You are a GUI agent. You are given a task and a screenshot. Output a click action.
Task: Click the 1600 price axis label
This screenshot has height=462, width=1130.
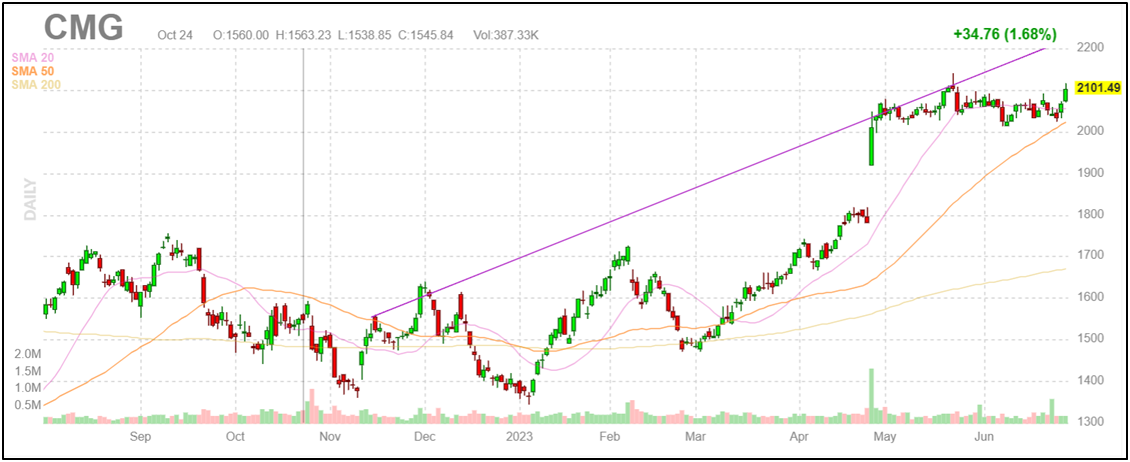click(1090, 297)
